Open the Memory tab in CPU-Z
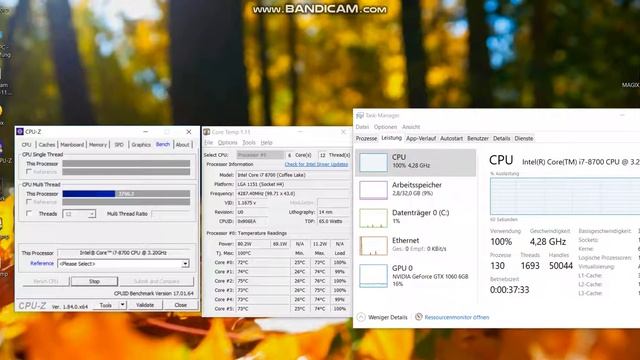Screen dimensions: 640x360 pos(98,144)
